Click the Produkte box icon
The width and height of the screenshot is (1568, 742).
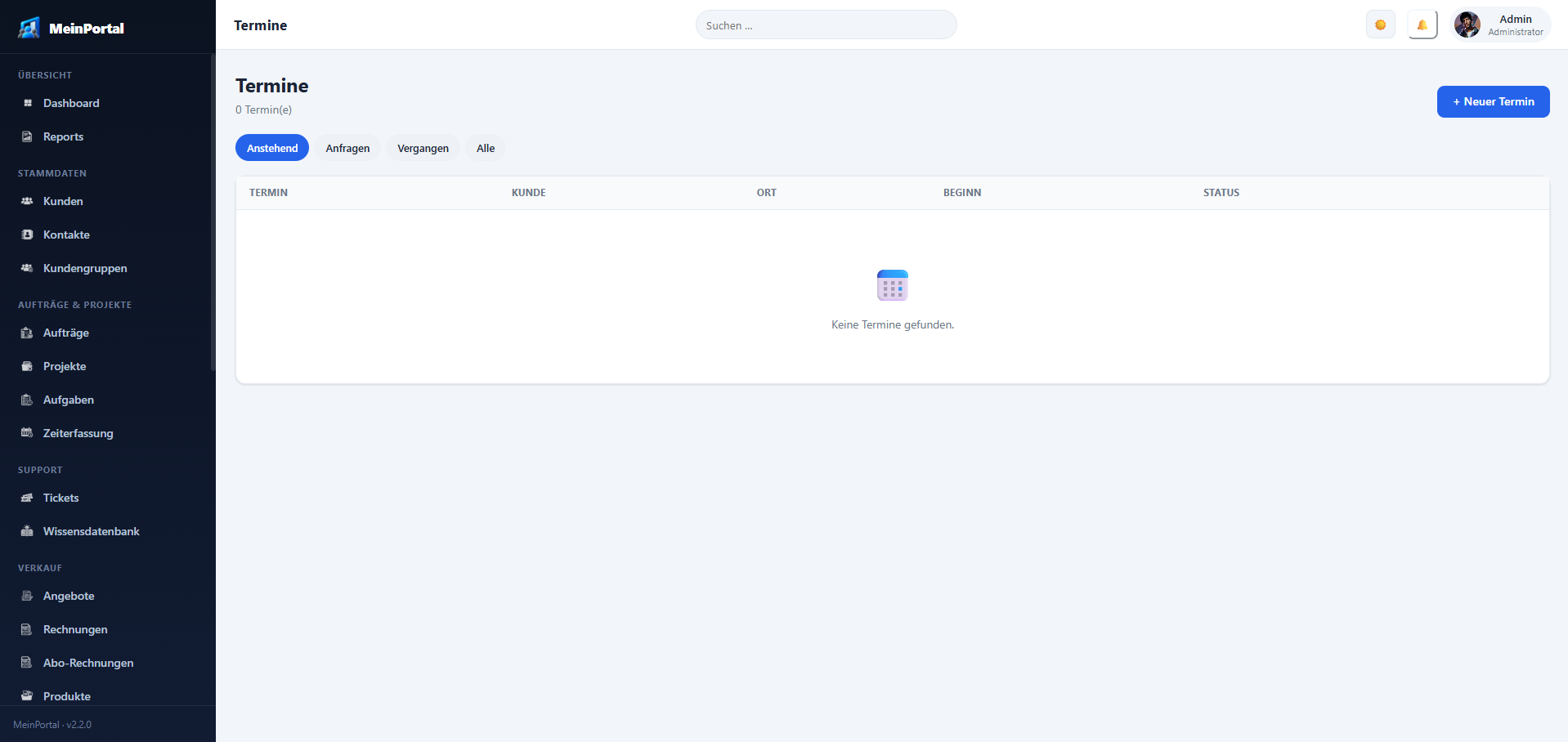pyautogui.click(x=27, y=696)
